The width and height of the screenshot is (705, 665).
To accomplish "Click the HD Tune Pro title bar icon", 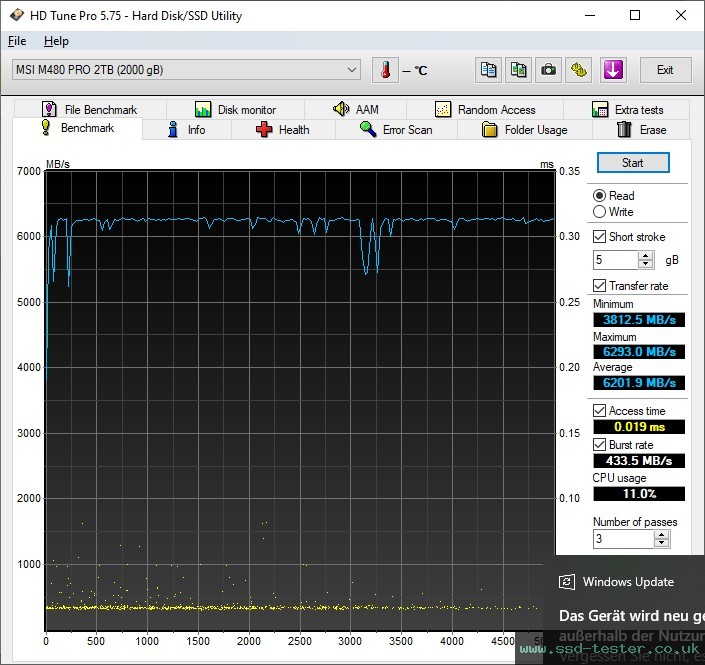I will pos(17,15).
